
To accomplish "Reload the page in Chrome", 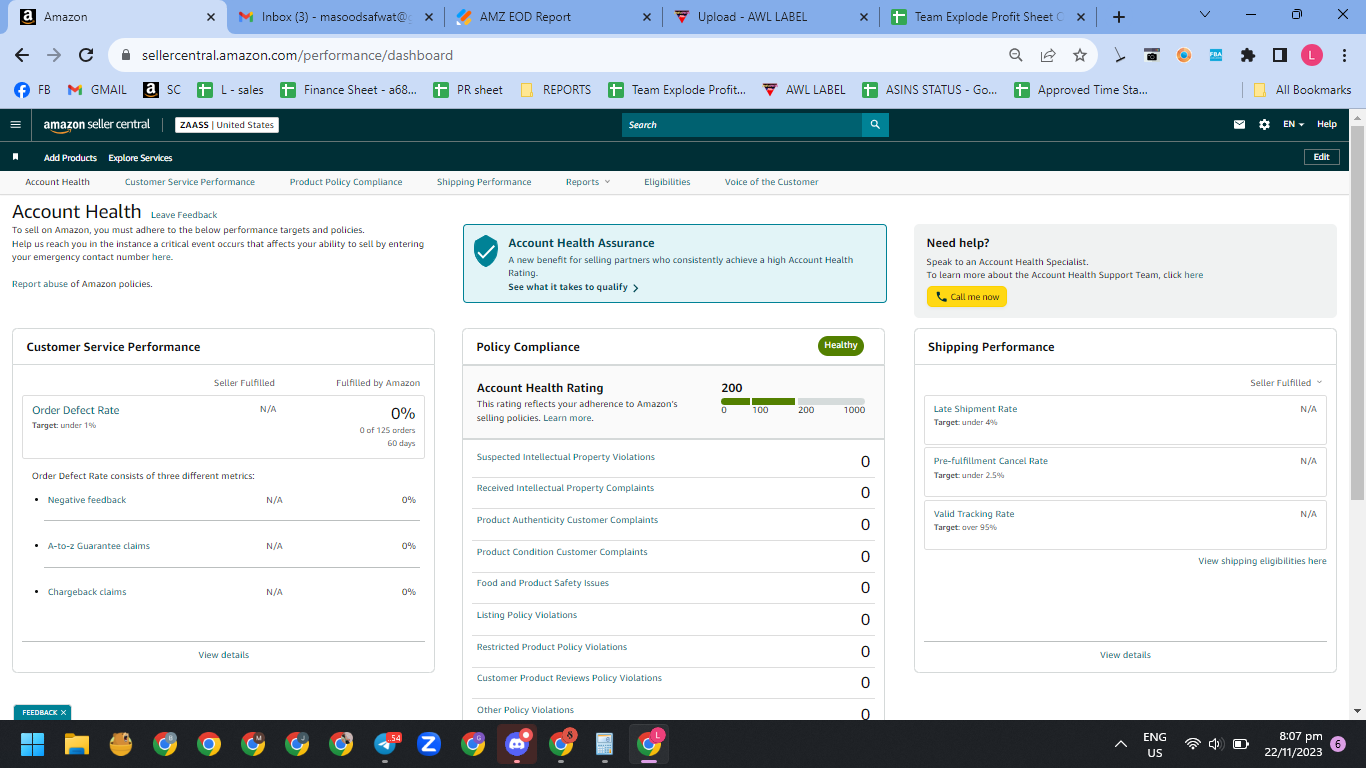I will [86, 56].
